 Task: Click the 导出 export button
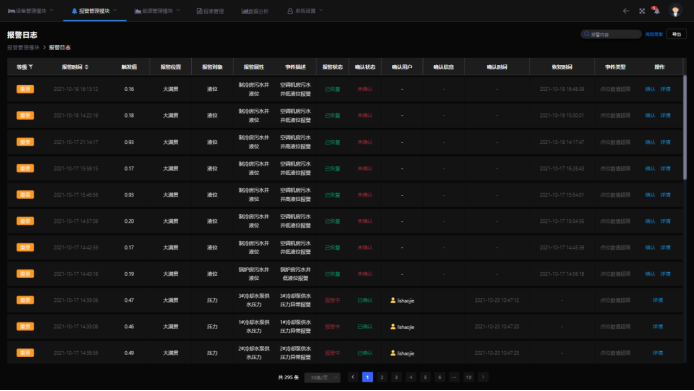676,34
